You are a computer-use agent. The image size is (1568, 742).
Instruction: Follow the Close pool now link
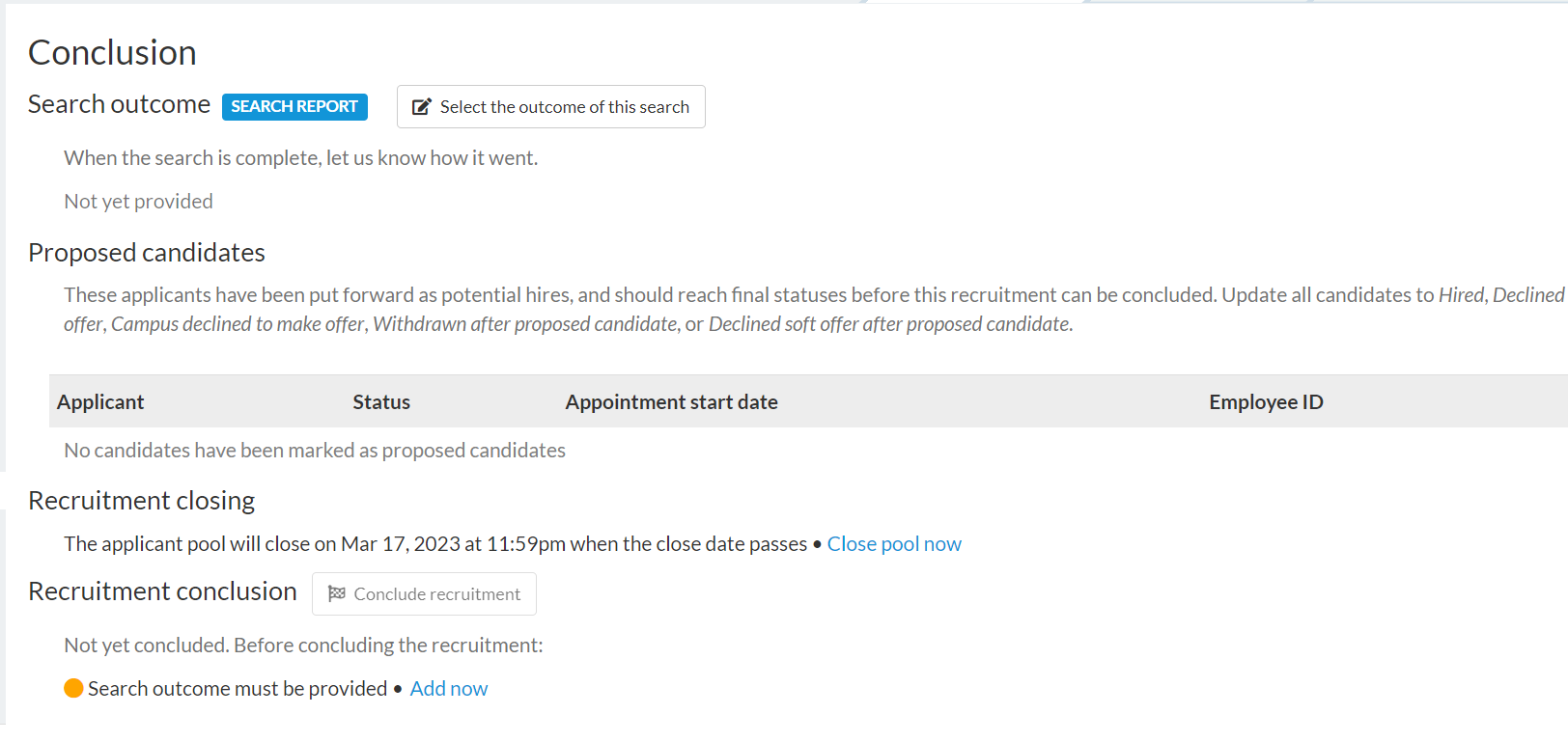pos(894,544)
